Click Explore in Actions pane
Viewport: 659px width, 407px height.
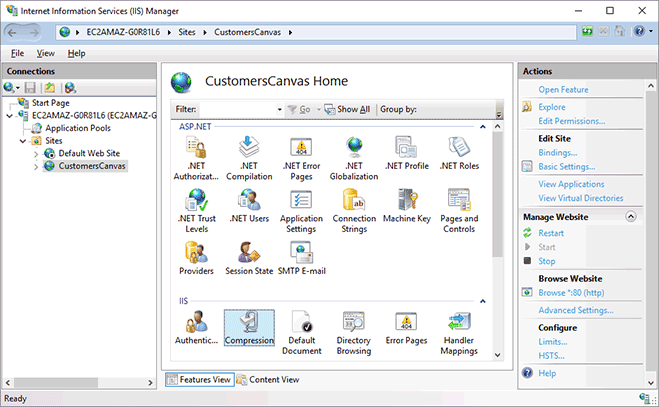(551, 107)
